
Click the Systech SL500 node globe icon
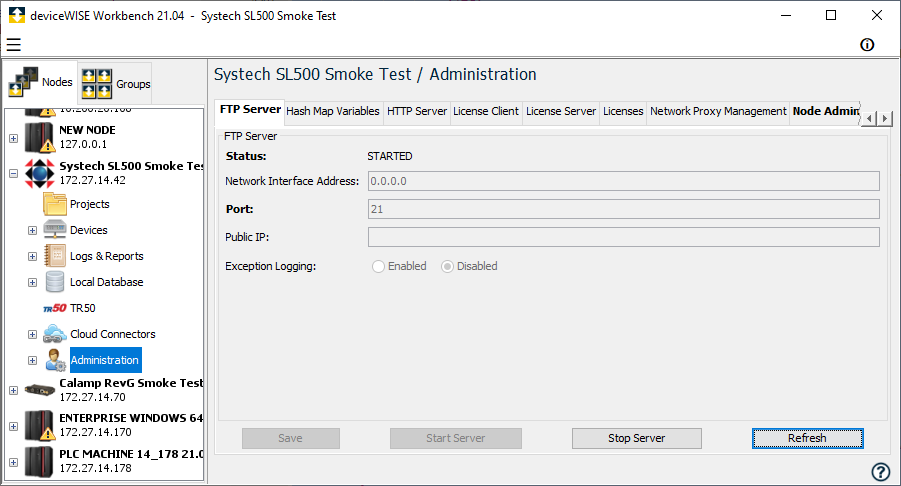(40, 173)
